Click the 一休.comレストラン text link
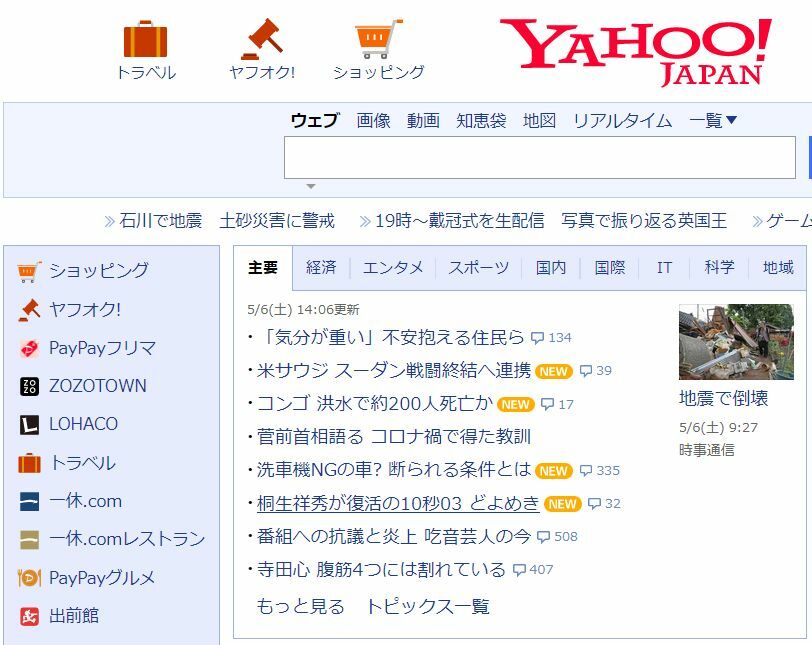 click(127, 539)
